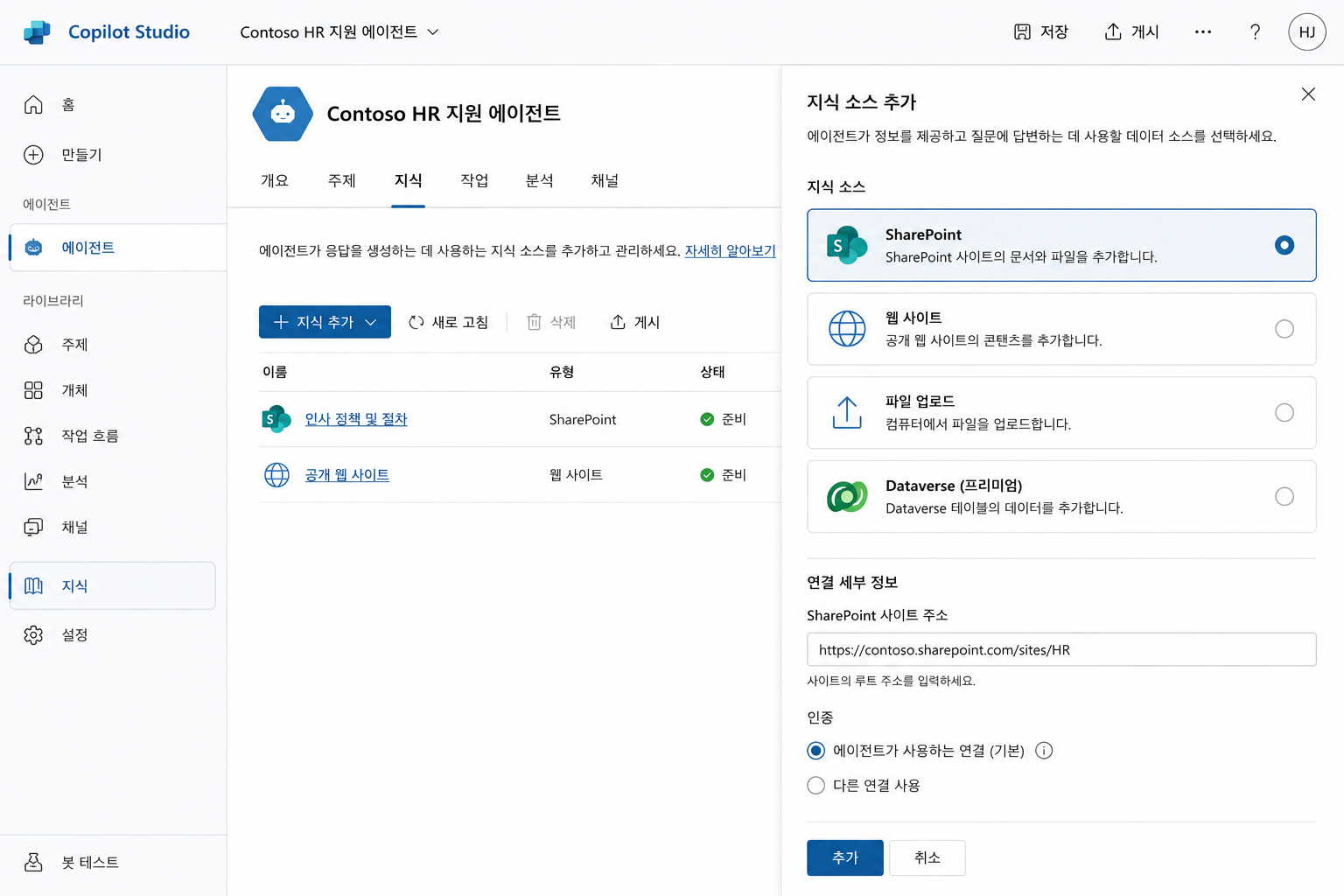Click the globe icon beside 공개 웹 사이트
Viewport: 1344px width, 896px height.
[276, 475]
